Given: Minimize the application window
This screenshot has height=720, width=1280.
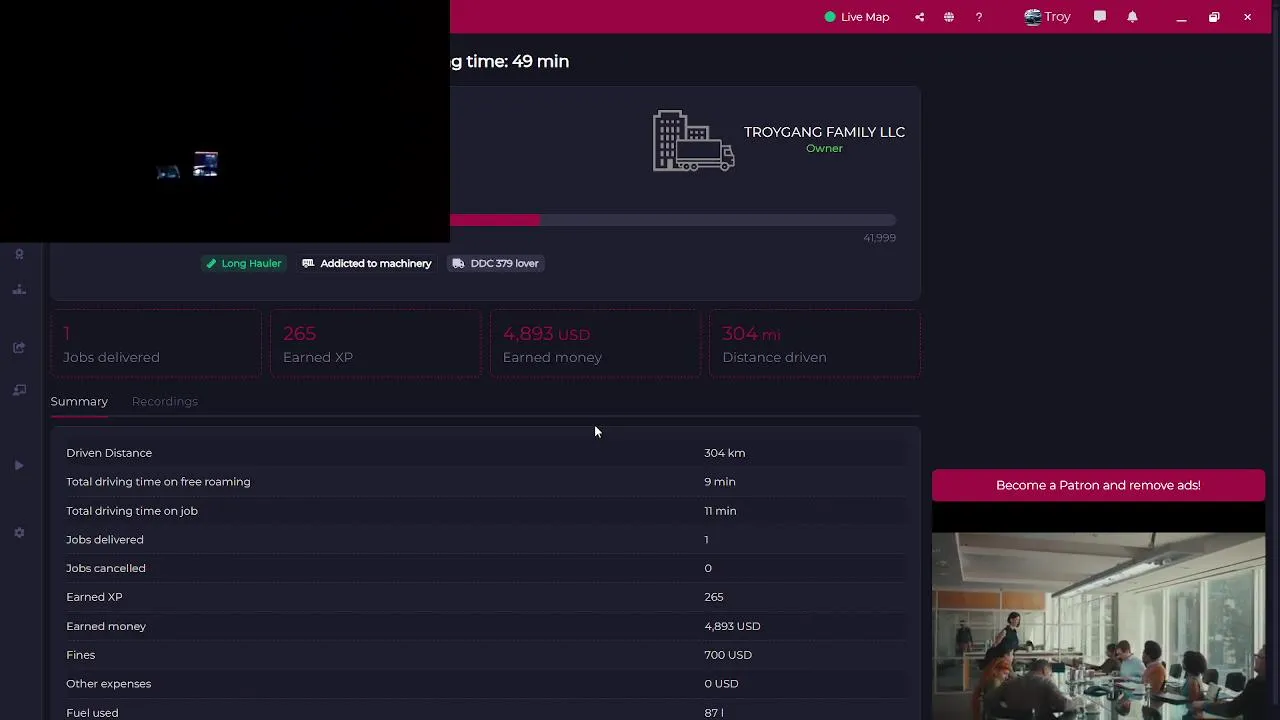Looking at the screenshot, I should [1181, 17].
